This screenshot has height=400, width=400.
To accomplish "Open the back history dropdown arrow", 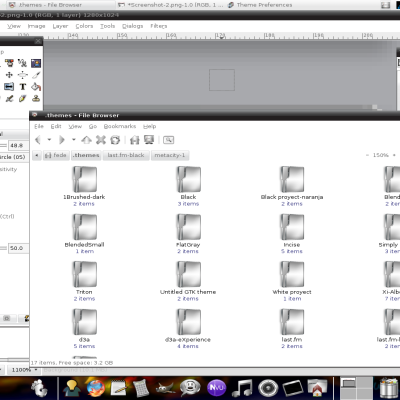I will [49, 140].
